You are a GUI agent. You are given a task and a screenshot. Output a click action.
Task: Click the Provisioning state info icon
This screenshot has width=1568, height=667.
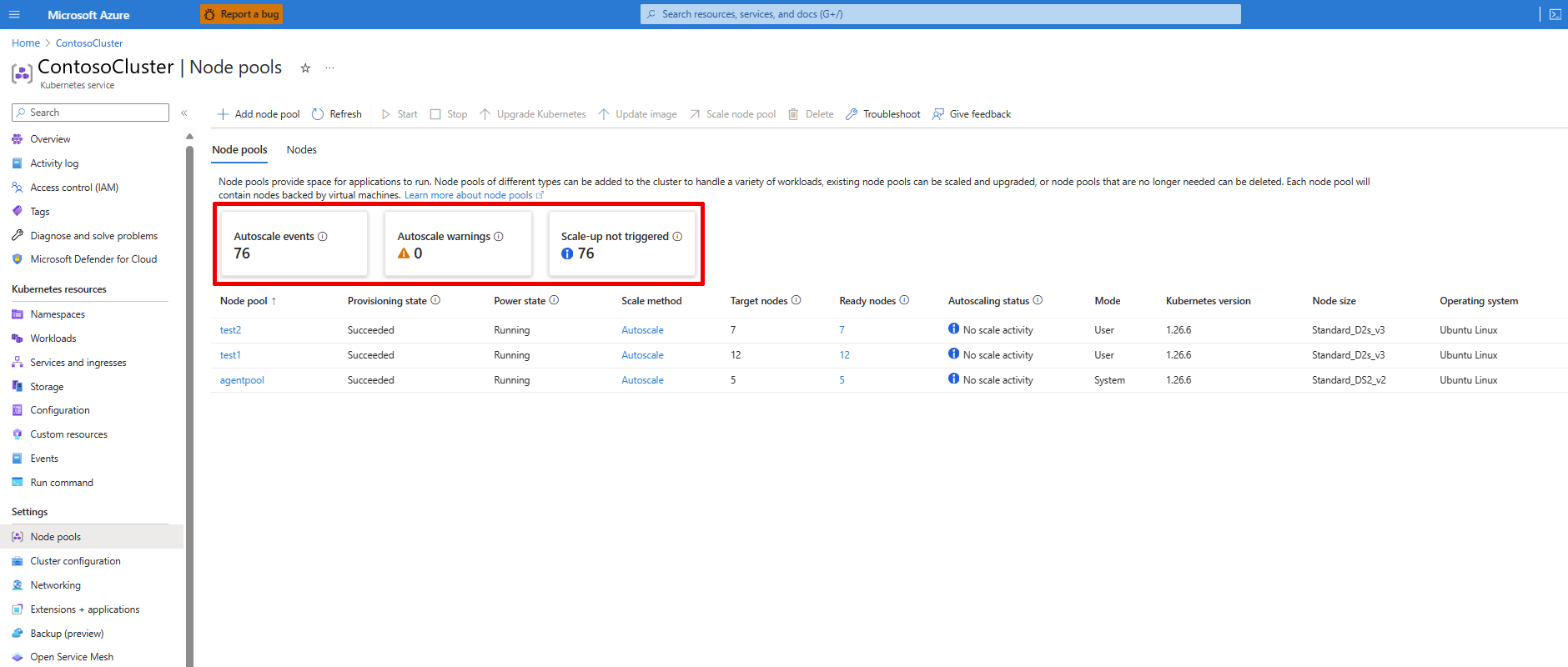pyautogui.click(x=435, y=300)
